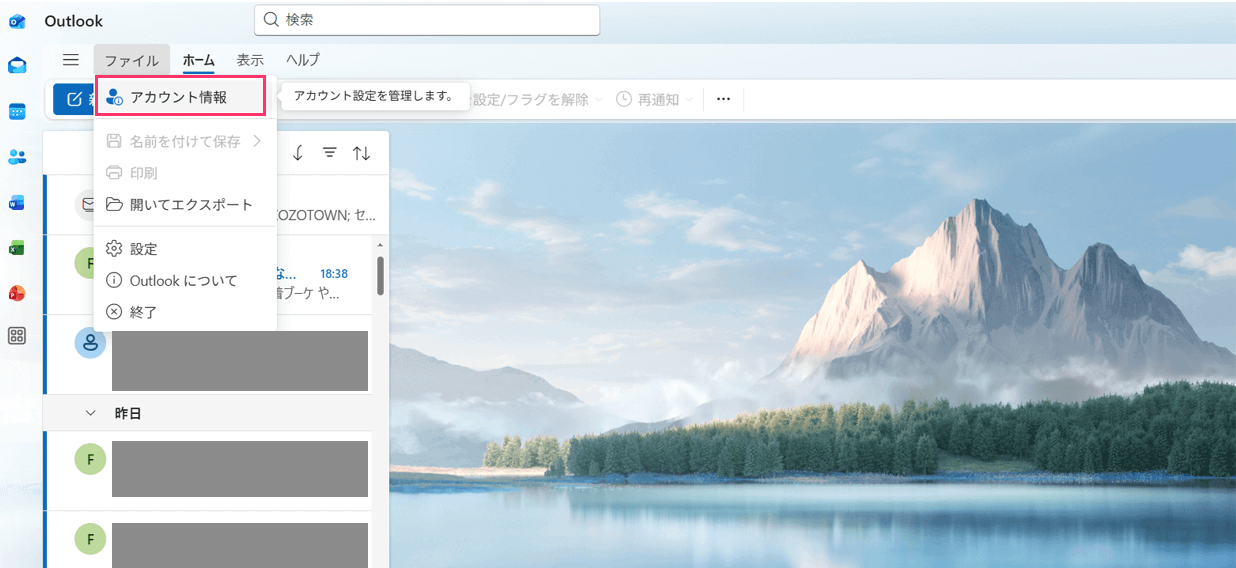The image size is (1236, 568).
Task: Click the search box 検索
Action: pyautogui.click(x=427, y=20)
